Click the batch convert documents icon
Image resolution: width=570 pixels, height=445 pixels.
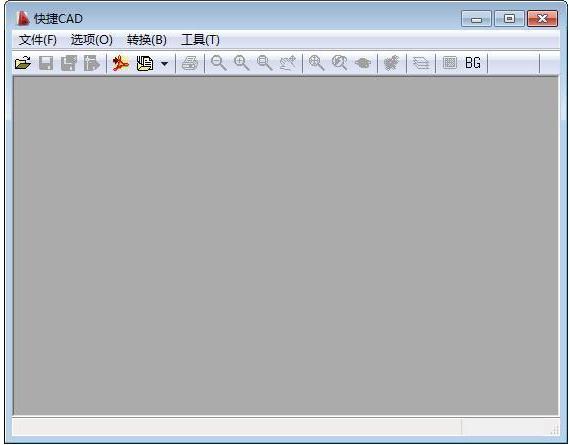point(145,63)
